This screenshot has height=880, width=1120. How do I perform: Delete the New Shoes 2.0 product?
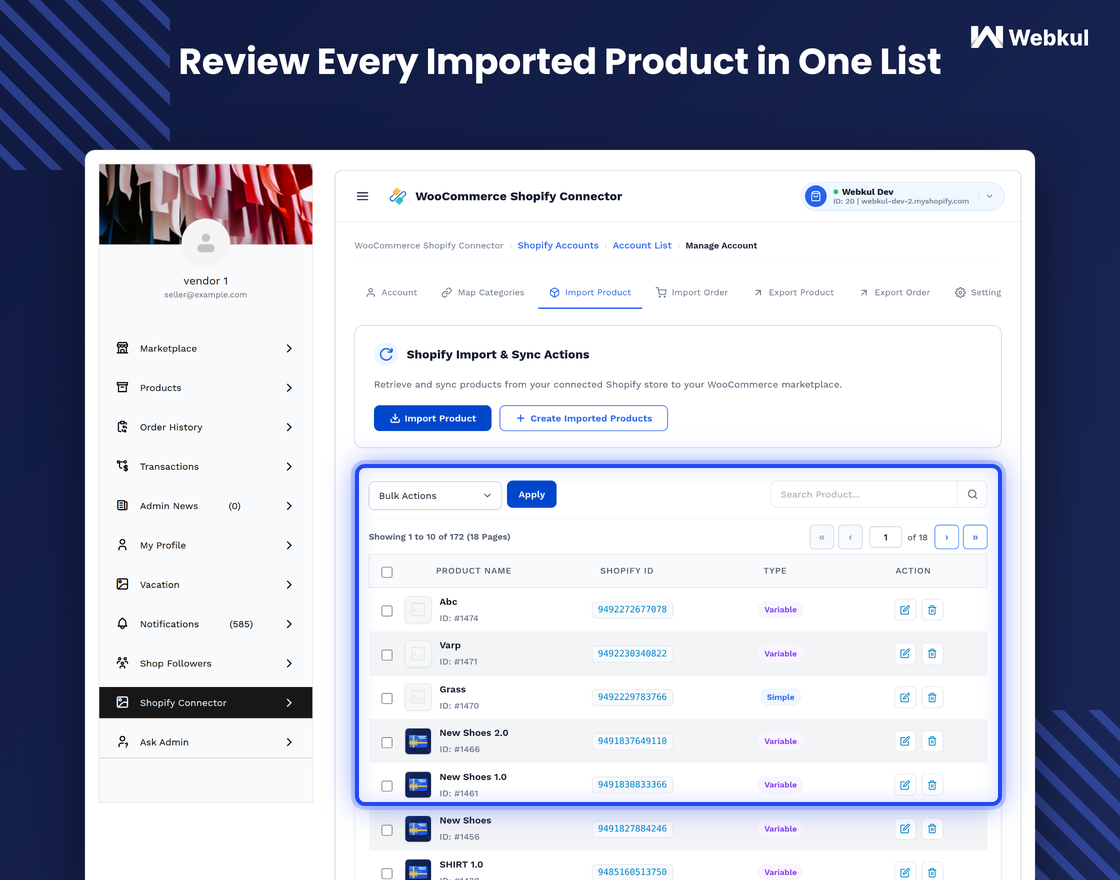pyautogui.click(x=932, y=741)
